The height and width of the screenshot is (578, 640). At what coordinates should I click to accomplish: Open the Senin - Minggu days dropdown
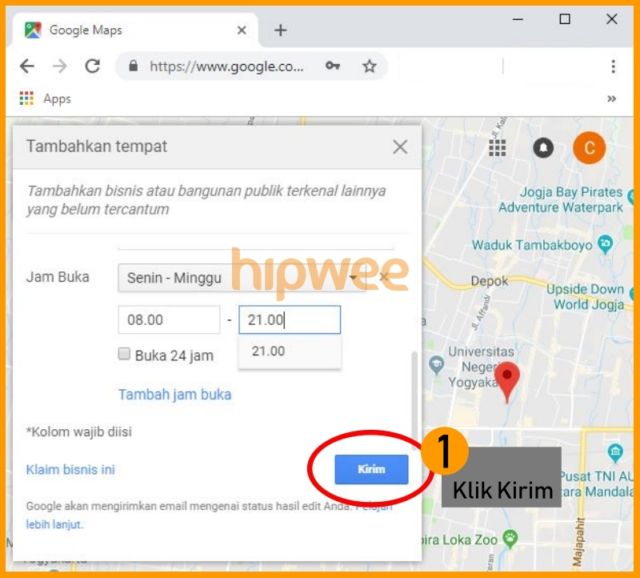pos(242,278)
